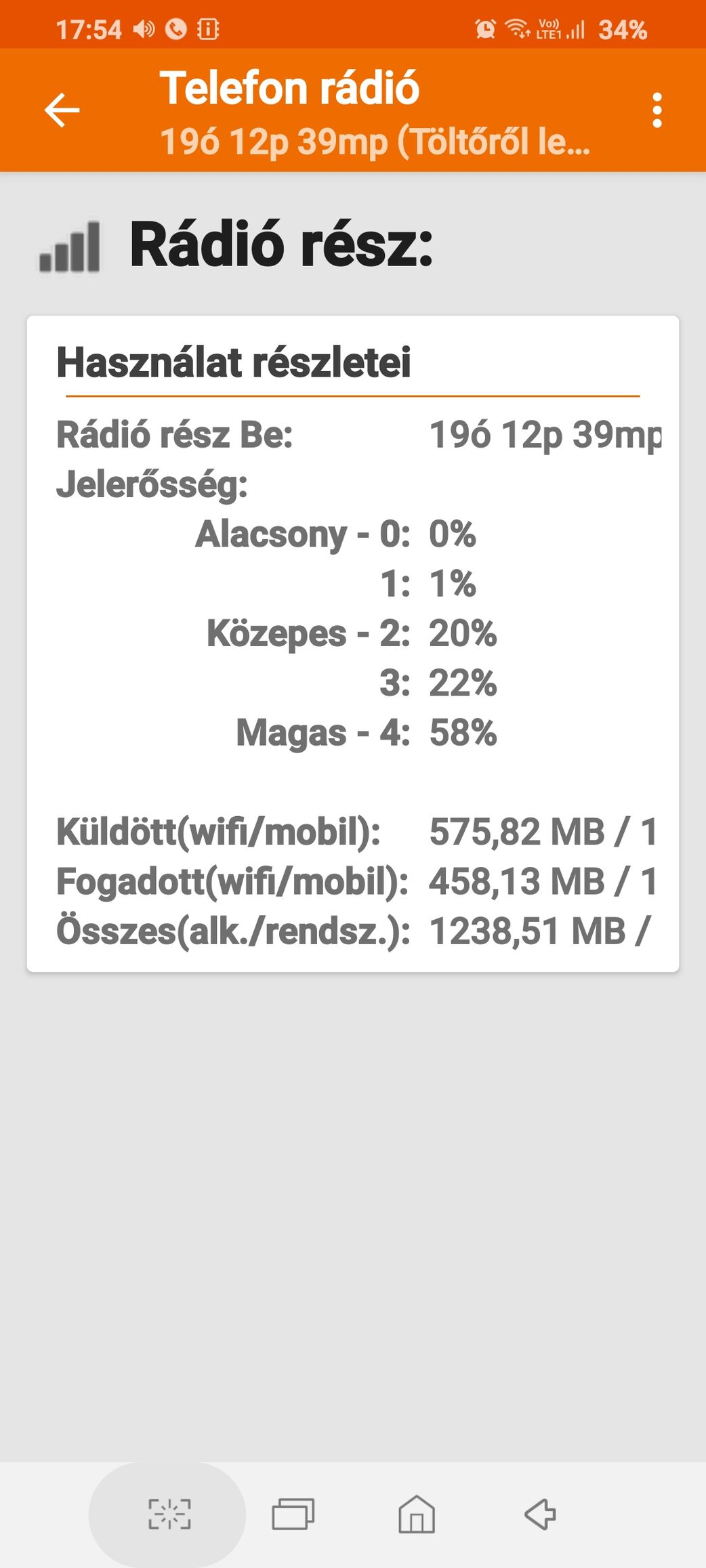Image resolution: width=706 pixels, height=1568 pixels.
Task: Tap the volume speaker status icon
Action: coord(144,29)
